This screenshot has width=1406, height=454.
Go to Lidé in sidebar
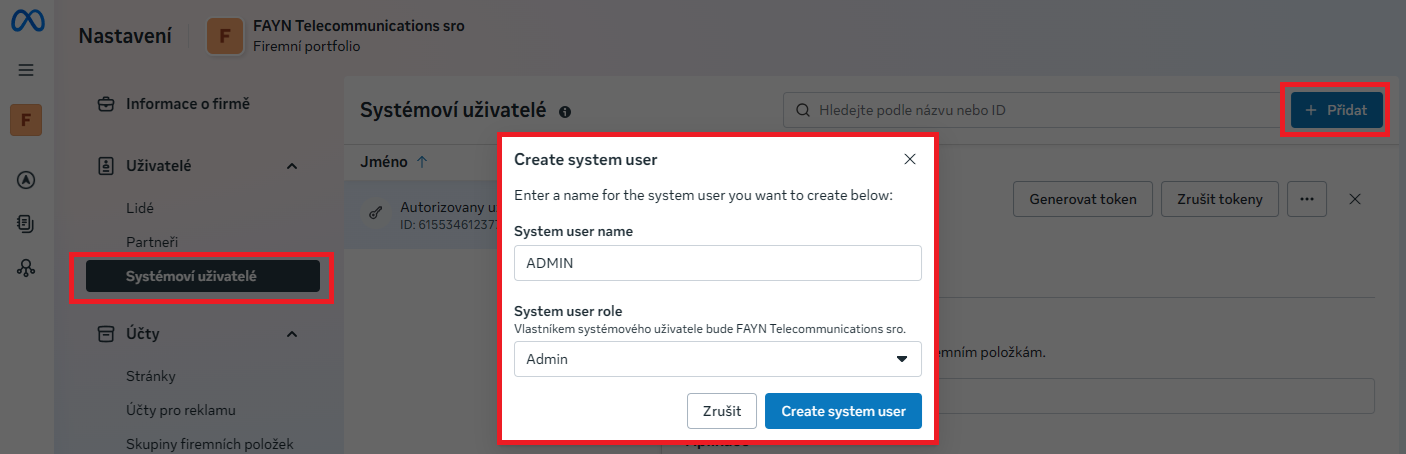click(x=140, y=208)
